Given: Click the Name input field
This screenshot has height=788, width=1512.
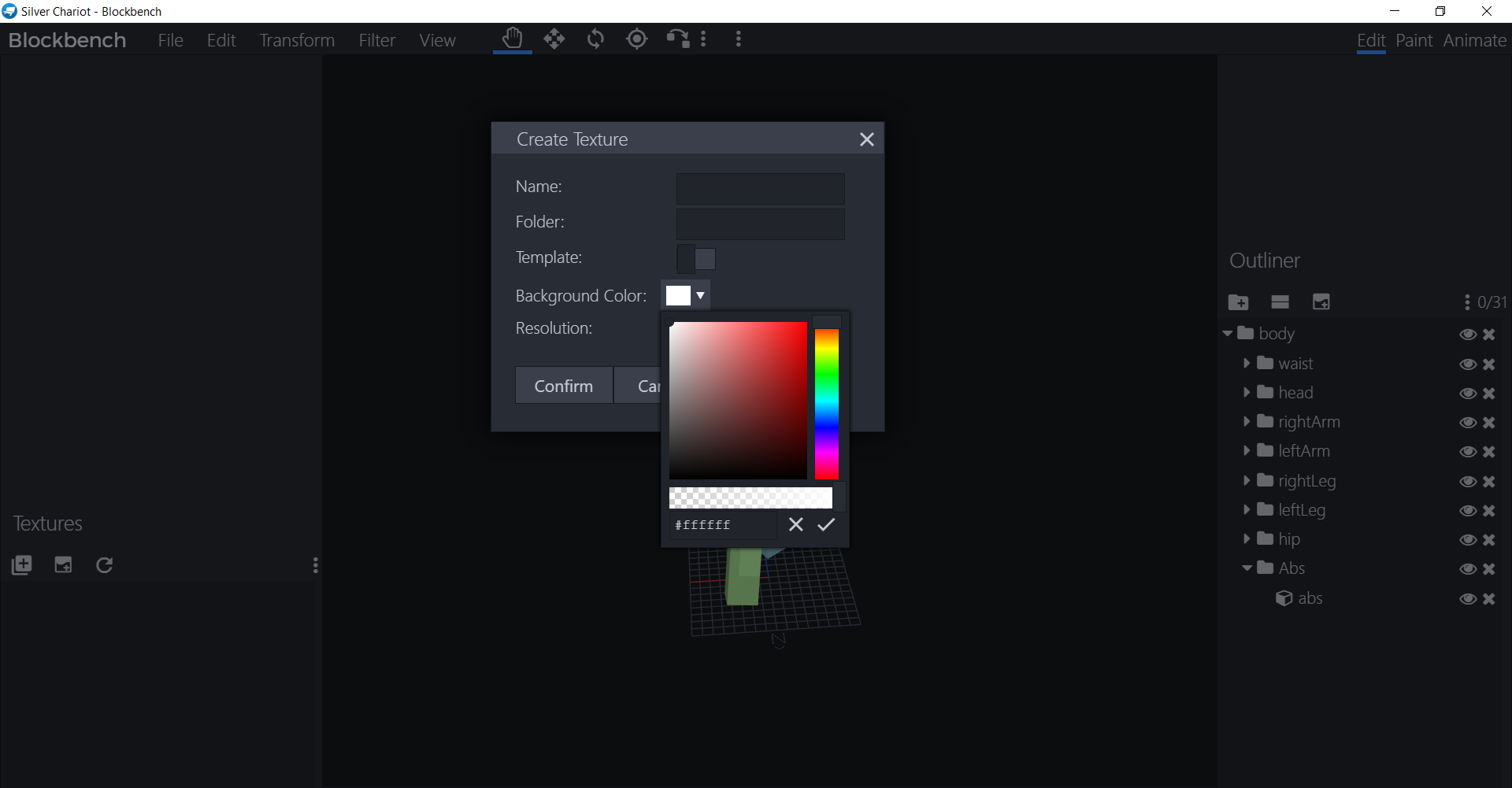Looking at the screenshot, I should click(759, 189).
